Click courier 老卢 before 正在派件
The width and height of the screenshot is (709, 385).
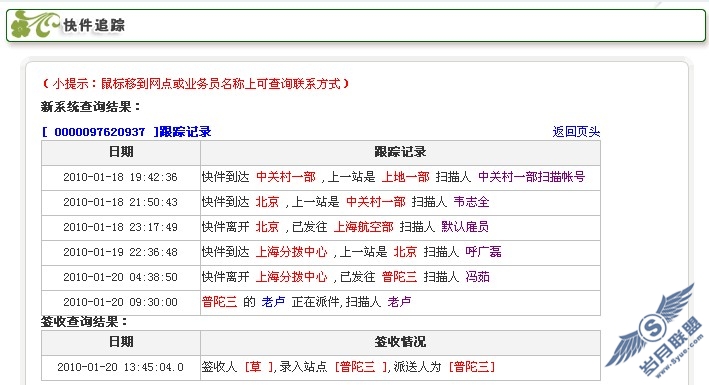(x=273, y=301)
